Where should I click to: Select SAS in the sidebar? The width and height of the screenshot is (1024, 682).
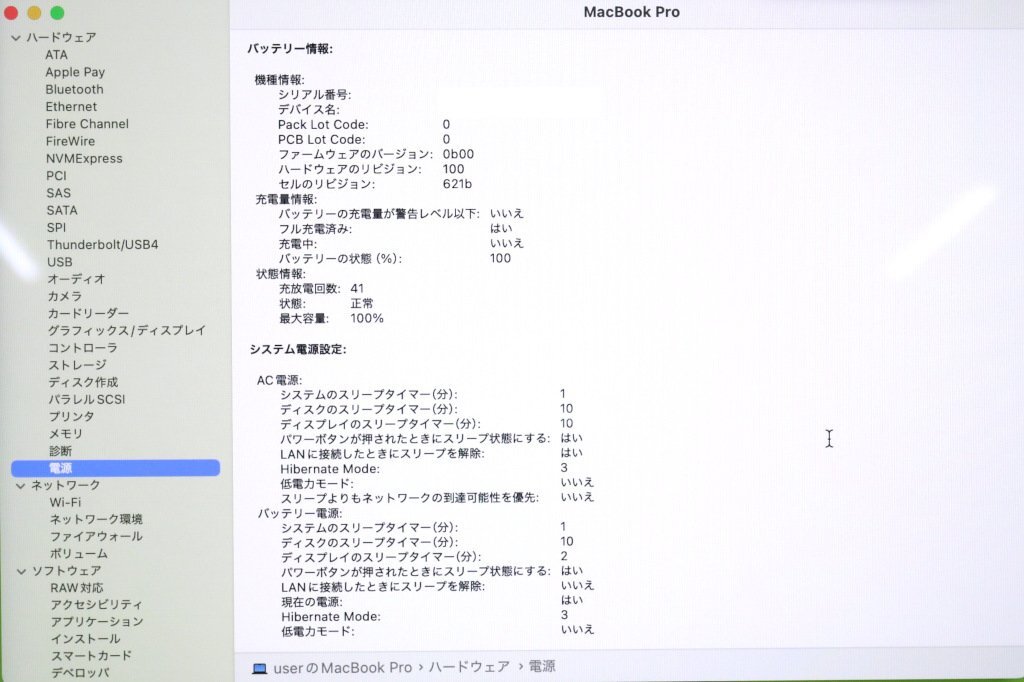pos(59,193)
